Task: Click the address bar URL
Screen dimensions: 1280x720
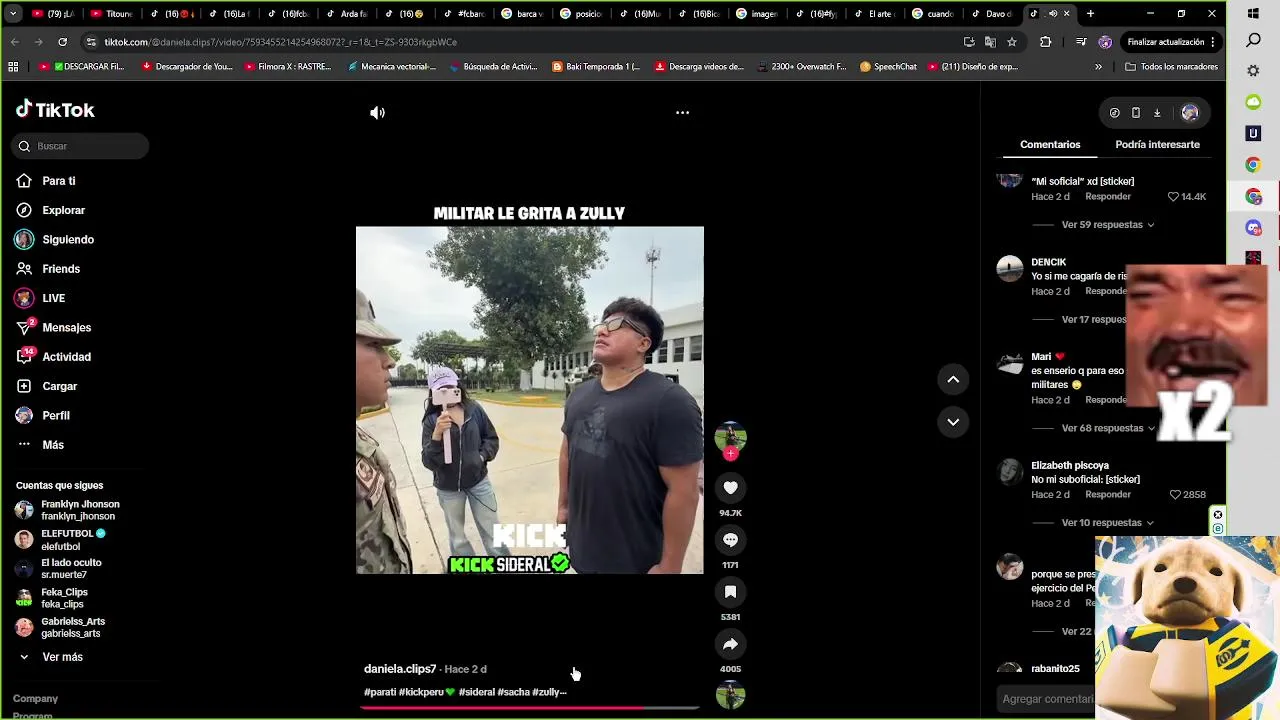Action: [x=280, y=42]
